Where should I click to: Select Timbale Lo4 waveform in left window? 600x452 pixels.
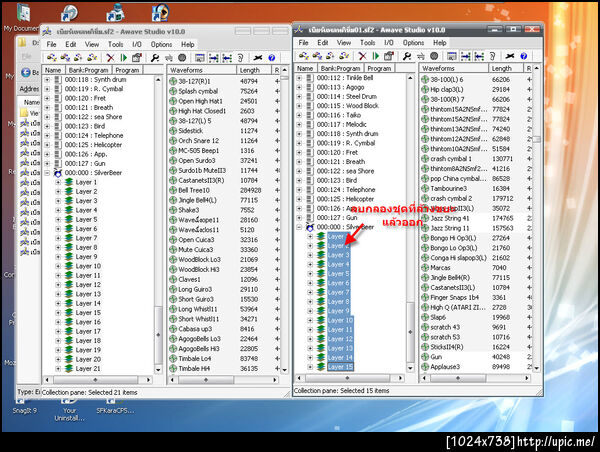coord(194,359)
